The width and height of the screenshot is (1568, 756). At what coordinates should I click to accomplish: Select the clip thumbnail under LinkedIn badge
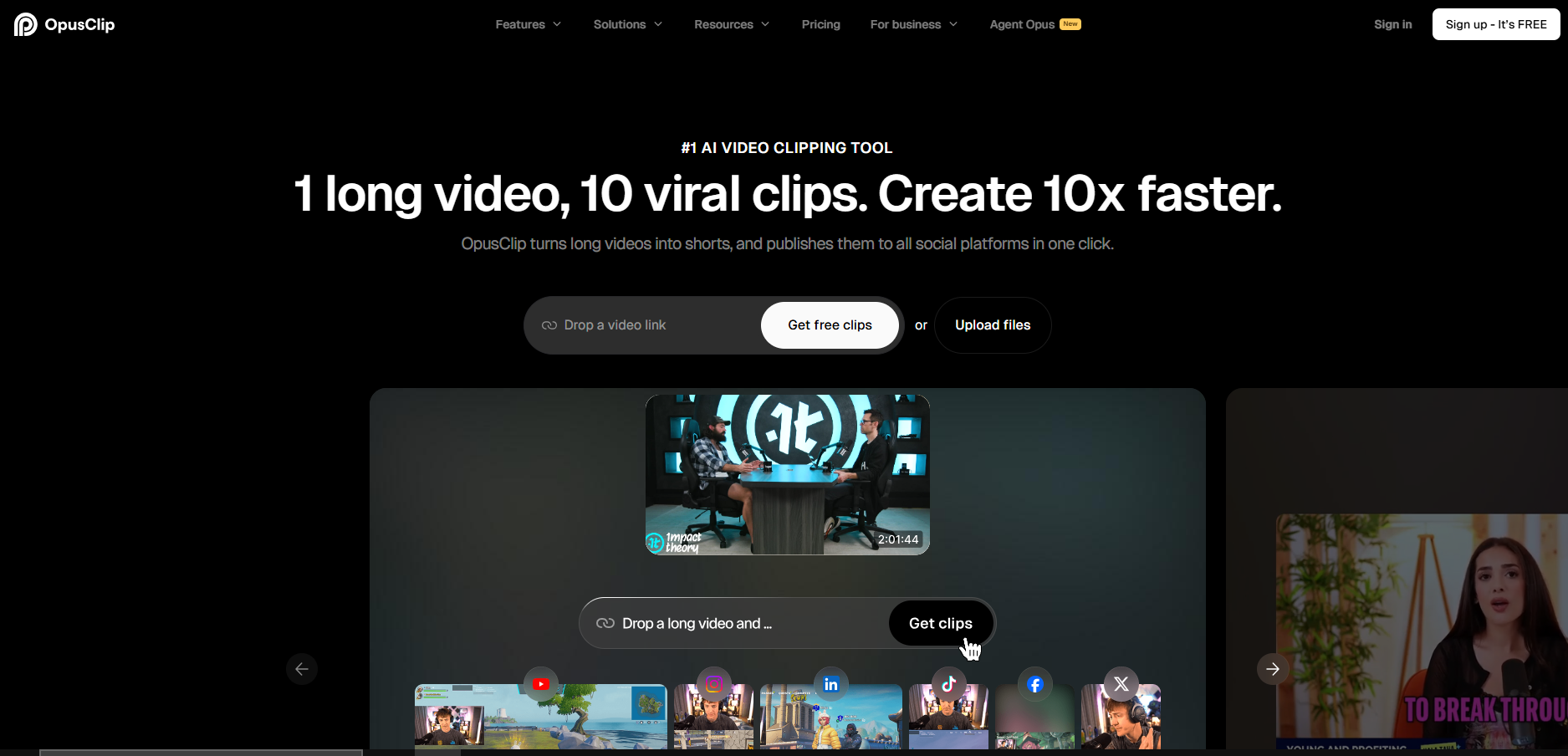(831, 718)
